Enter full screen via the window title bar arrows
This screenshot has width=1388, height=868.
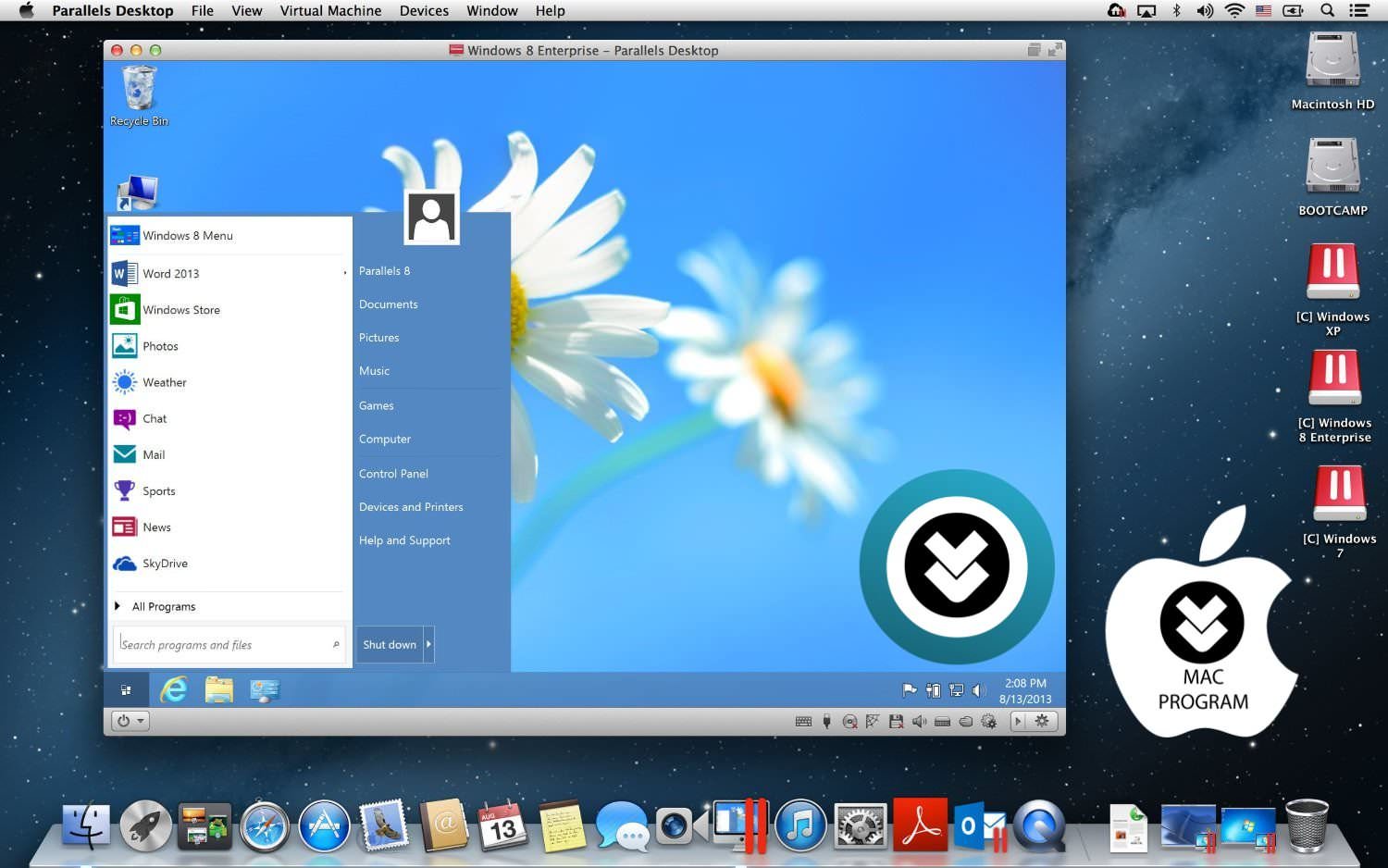1055,50
